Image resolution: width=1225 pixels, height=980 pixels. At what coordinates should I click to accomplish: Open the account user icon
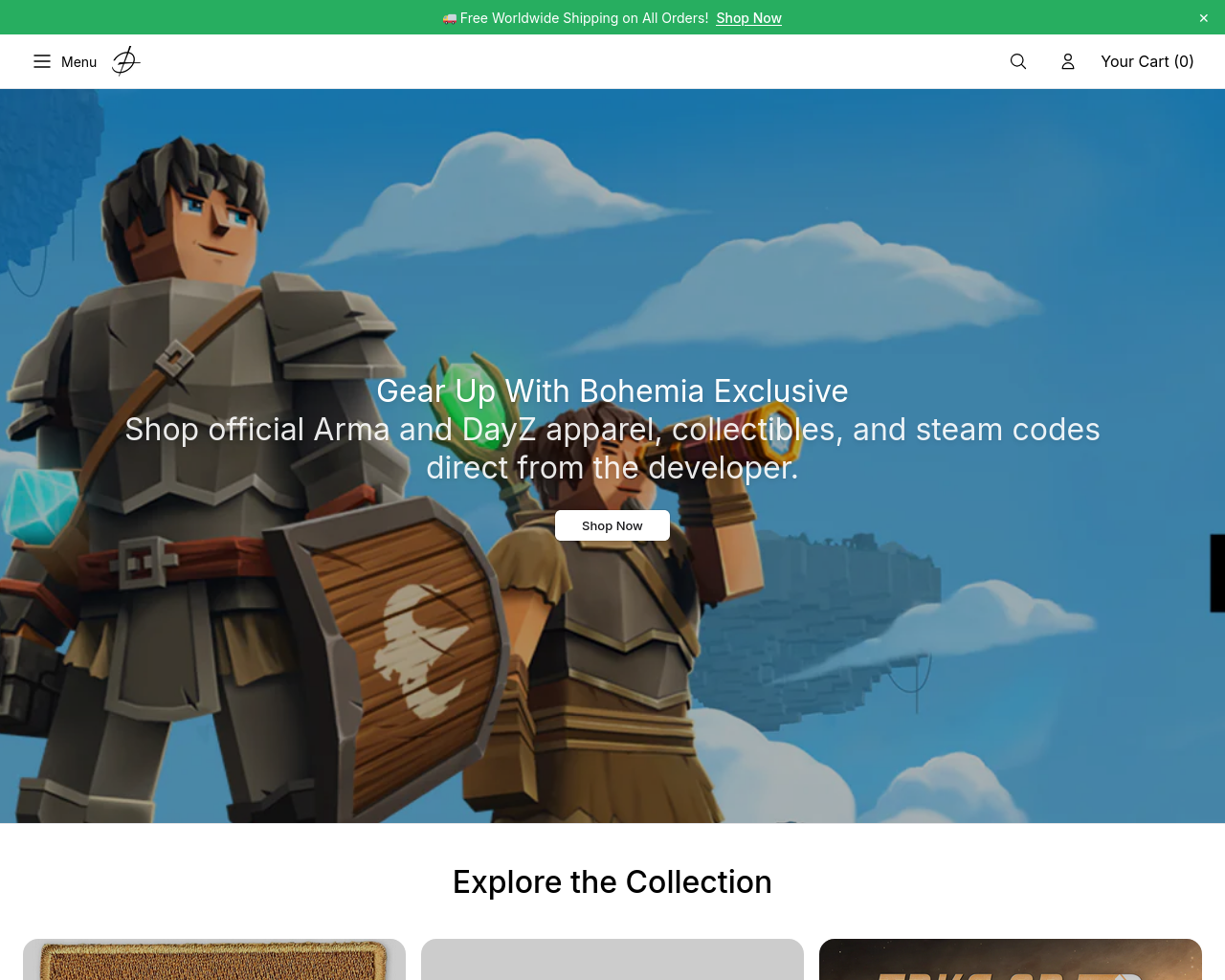1068,61
